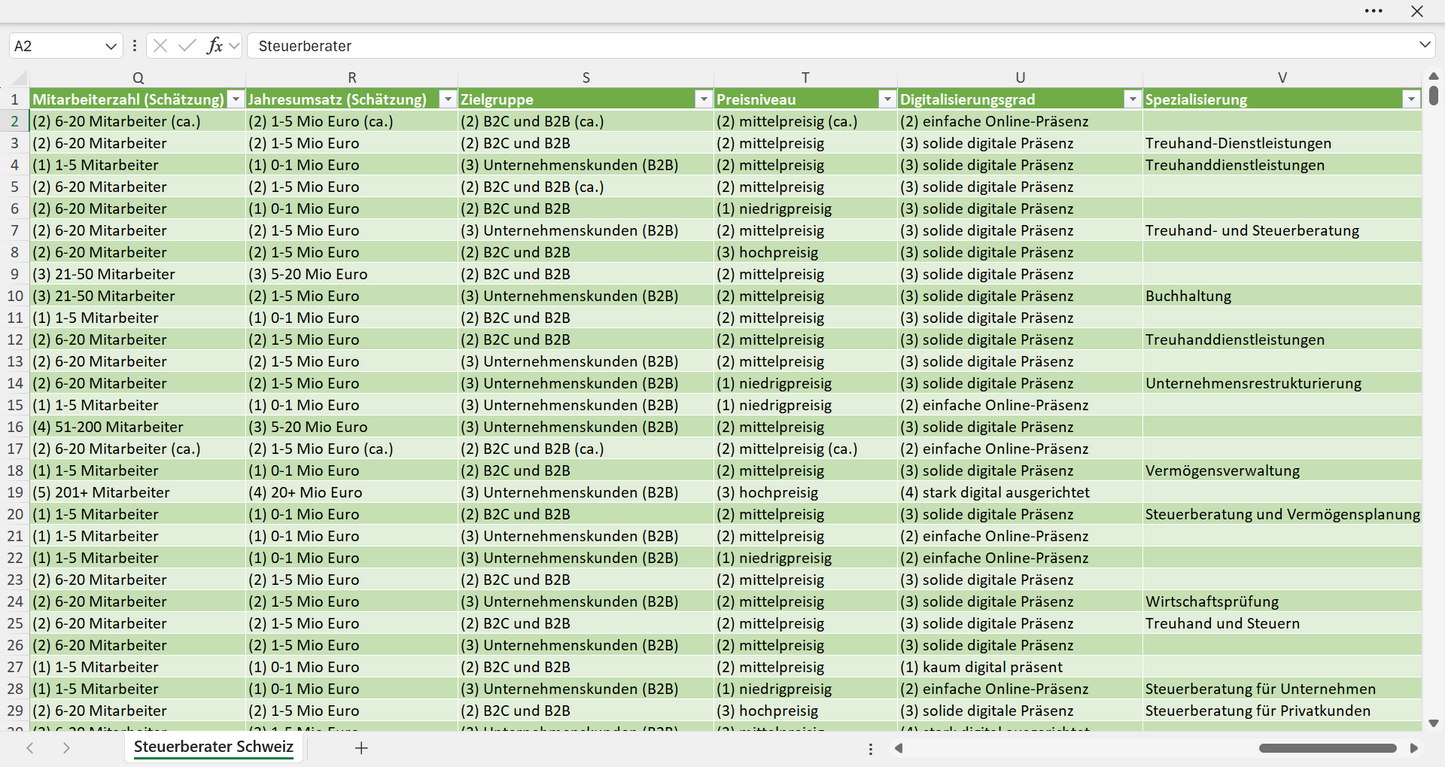Click the Insert Function fx icon

click(x=214, y=46)
